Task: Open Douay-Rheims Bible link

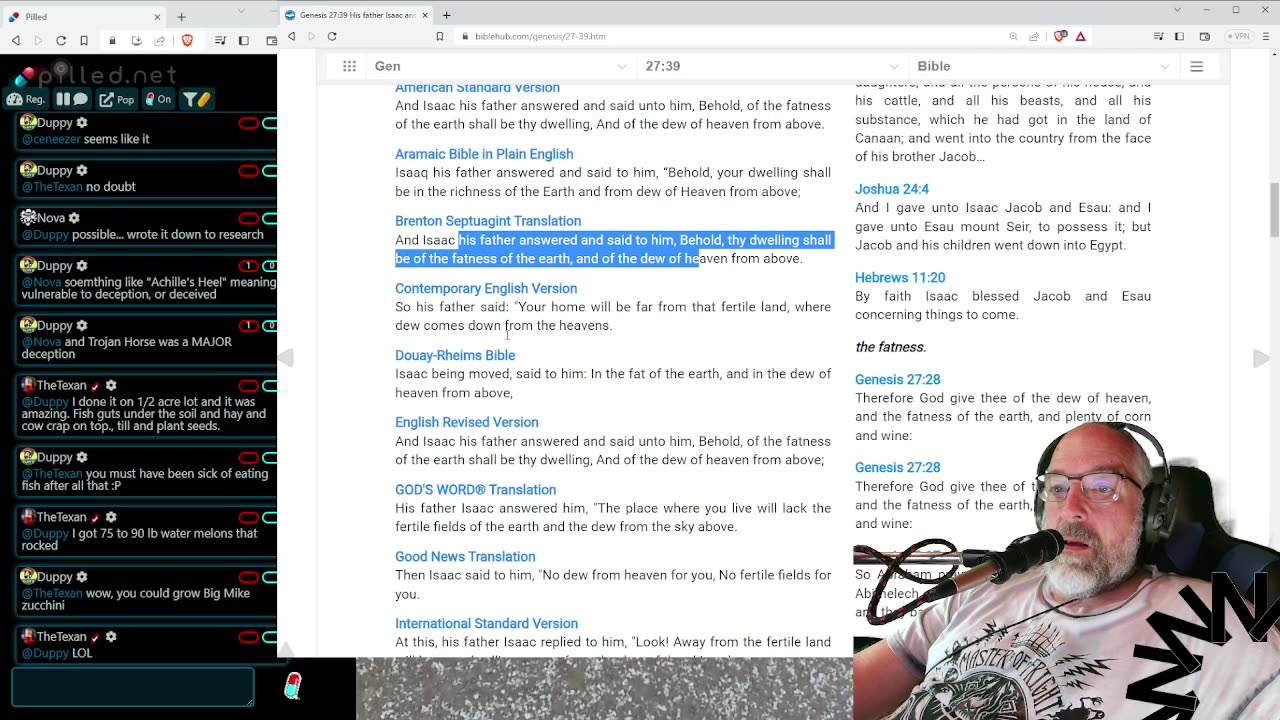Action: pos(455,355)
